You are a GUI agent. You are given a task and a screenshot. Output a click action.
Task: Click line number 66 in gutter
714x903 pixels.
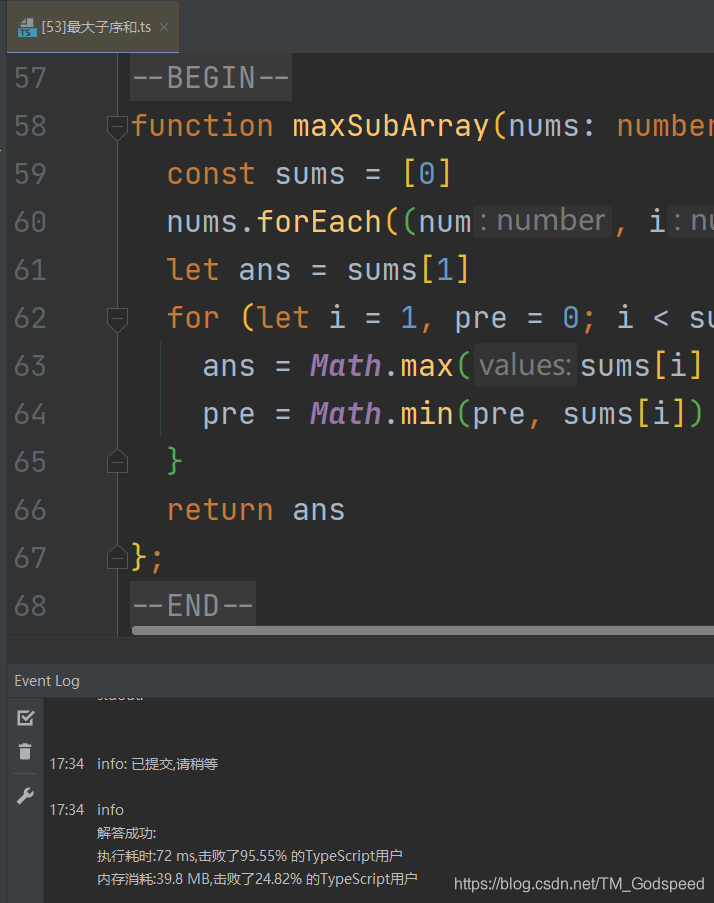click(30, 510)
